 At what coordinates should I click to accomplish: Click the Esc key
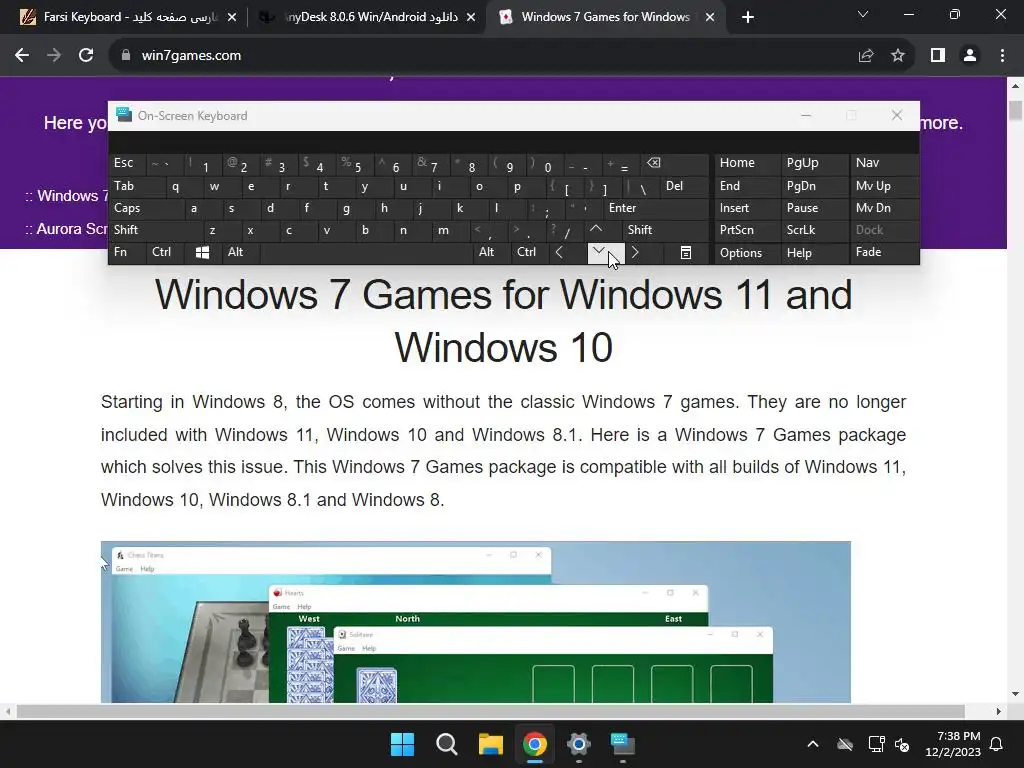[127, 163]
